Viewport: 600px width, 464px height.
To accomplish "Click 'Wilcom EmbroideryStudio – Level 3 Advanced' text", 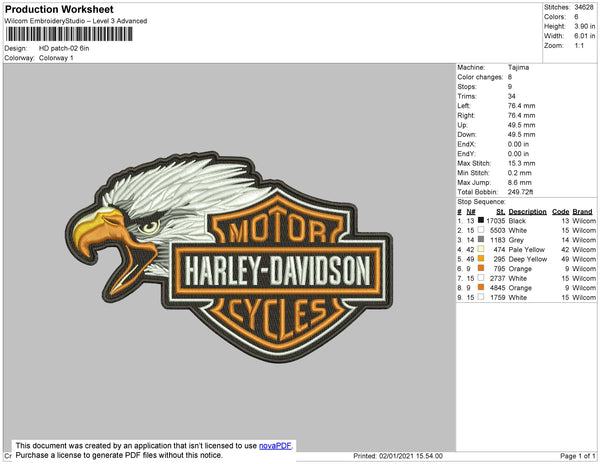I will pyautogui.click(x=76, y=21).
